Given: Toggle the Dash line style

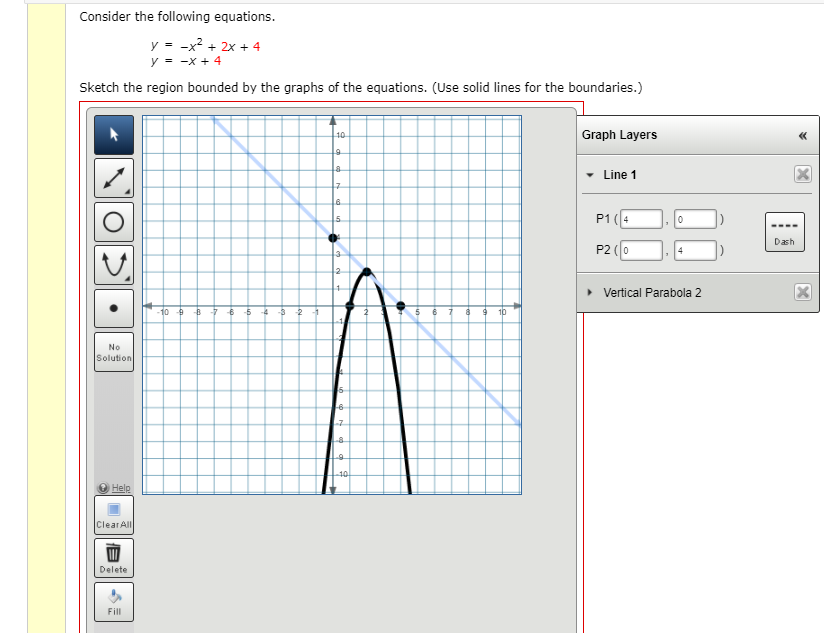Looking at the screenshot, I should click(x=784, y=232).
